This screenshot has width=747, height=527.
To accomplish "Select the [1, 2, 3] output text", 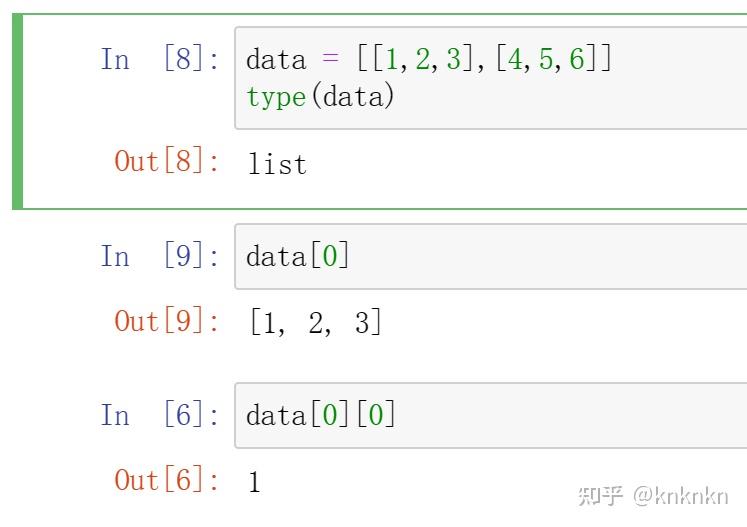I will 315,322.
